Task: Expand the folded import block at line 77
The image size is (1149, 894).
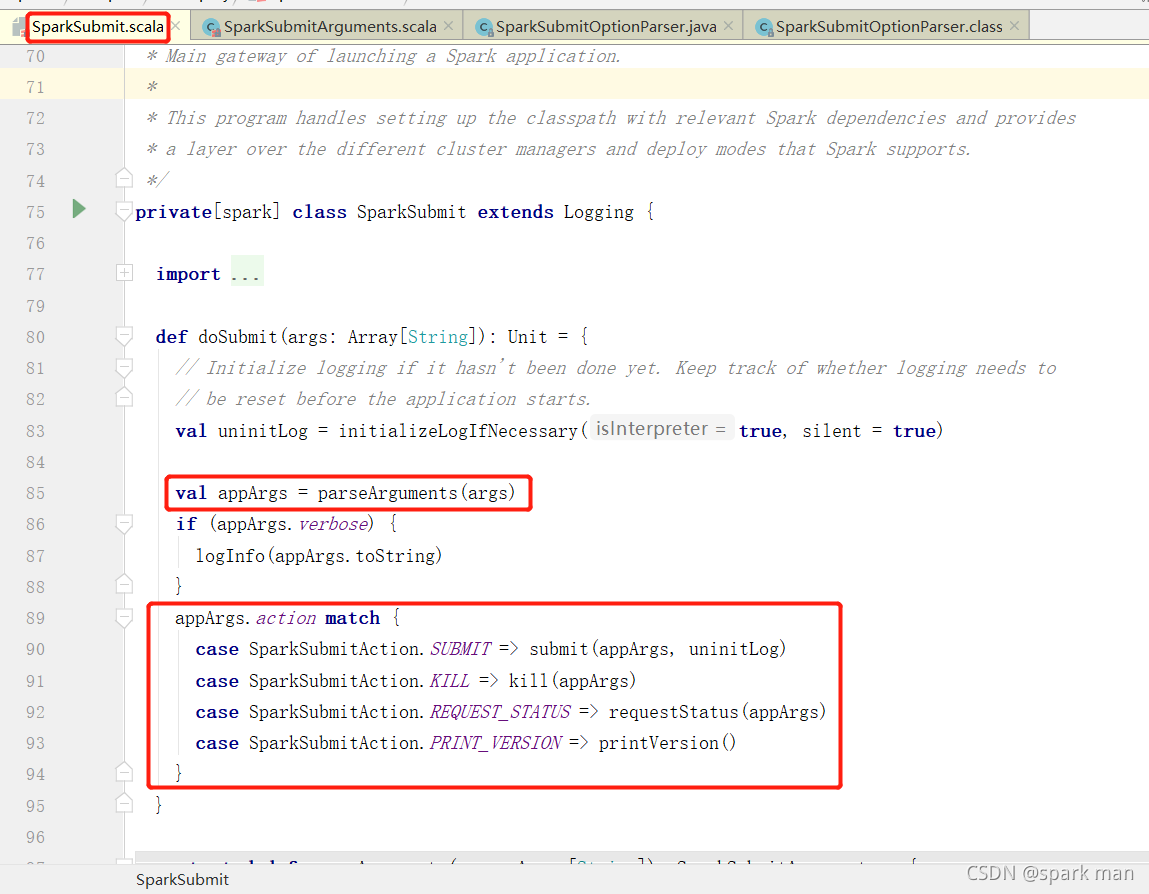Action: 125,273
